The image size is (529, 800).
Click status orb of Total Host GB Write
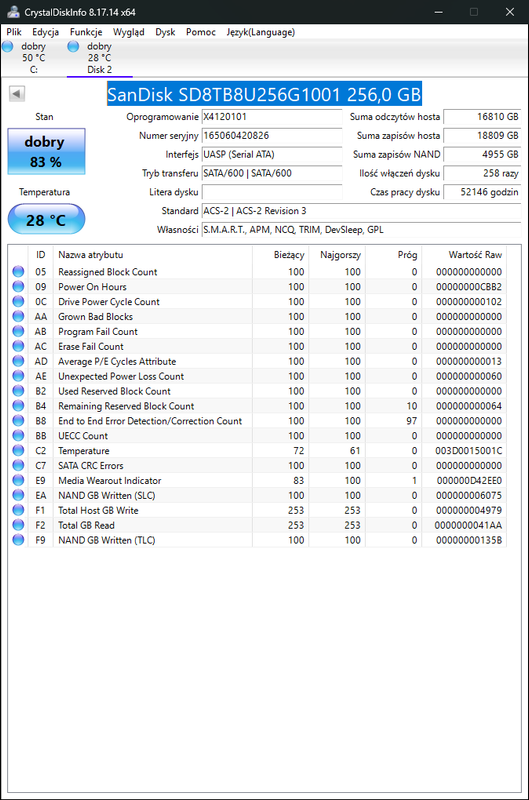pos(18,510)
